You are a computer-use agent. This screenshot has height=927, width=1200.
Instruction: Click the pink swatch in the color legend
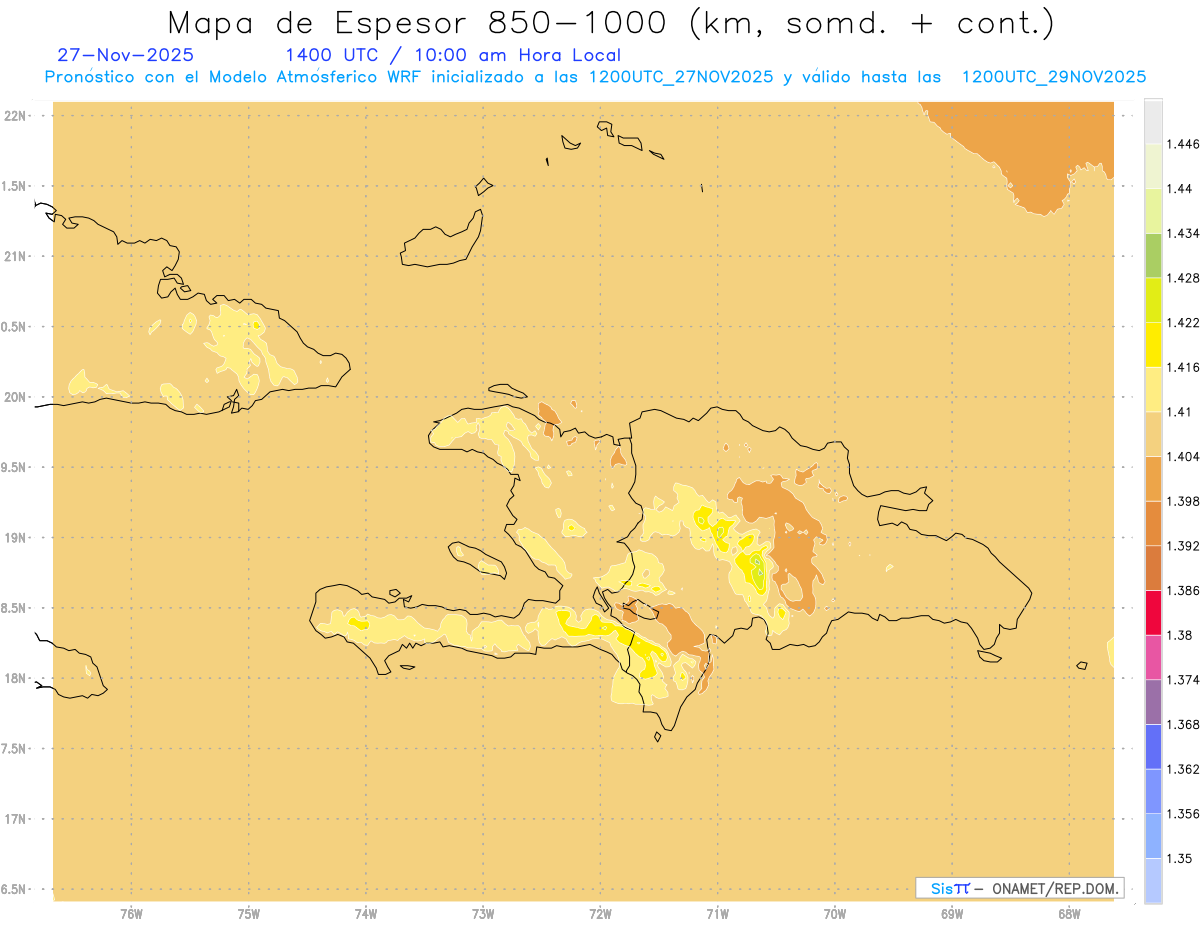[x=1153, y=657]
